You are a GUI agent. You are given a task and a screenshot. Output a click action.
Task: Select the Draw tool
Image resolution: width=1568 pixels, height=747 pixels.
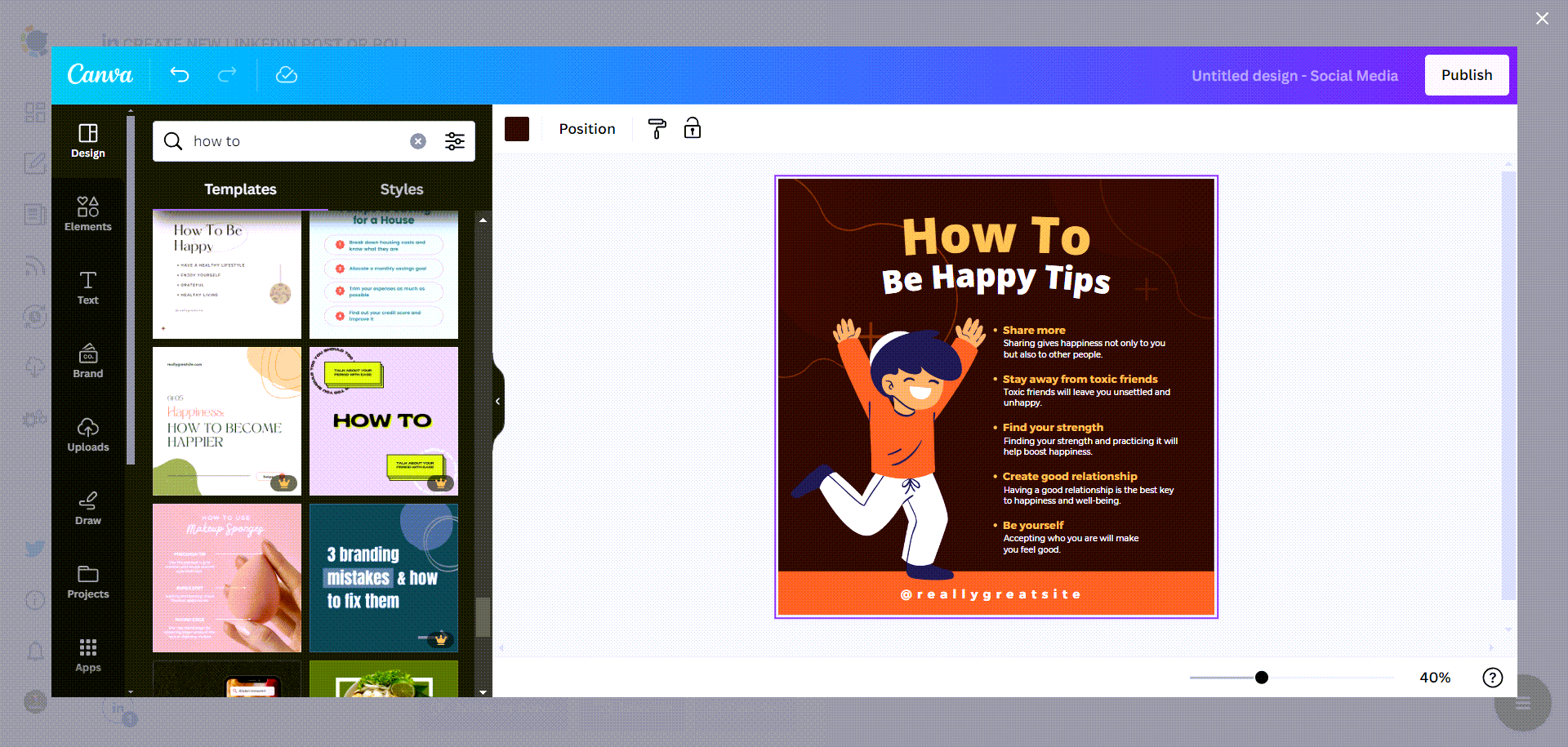click(x=87, y=508)
